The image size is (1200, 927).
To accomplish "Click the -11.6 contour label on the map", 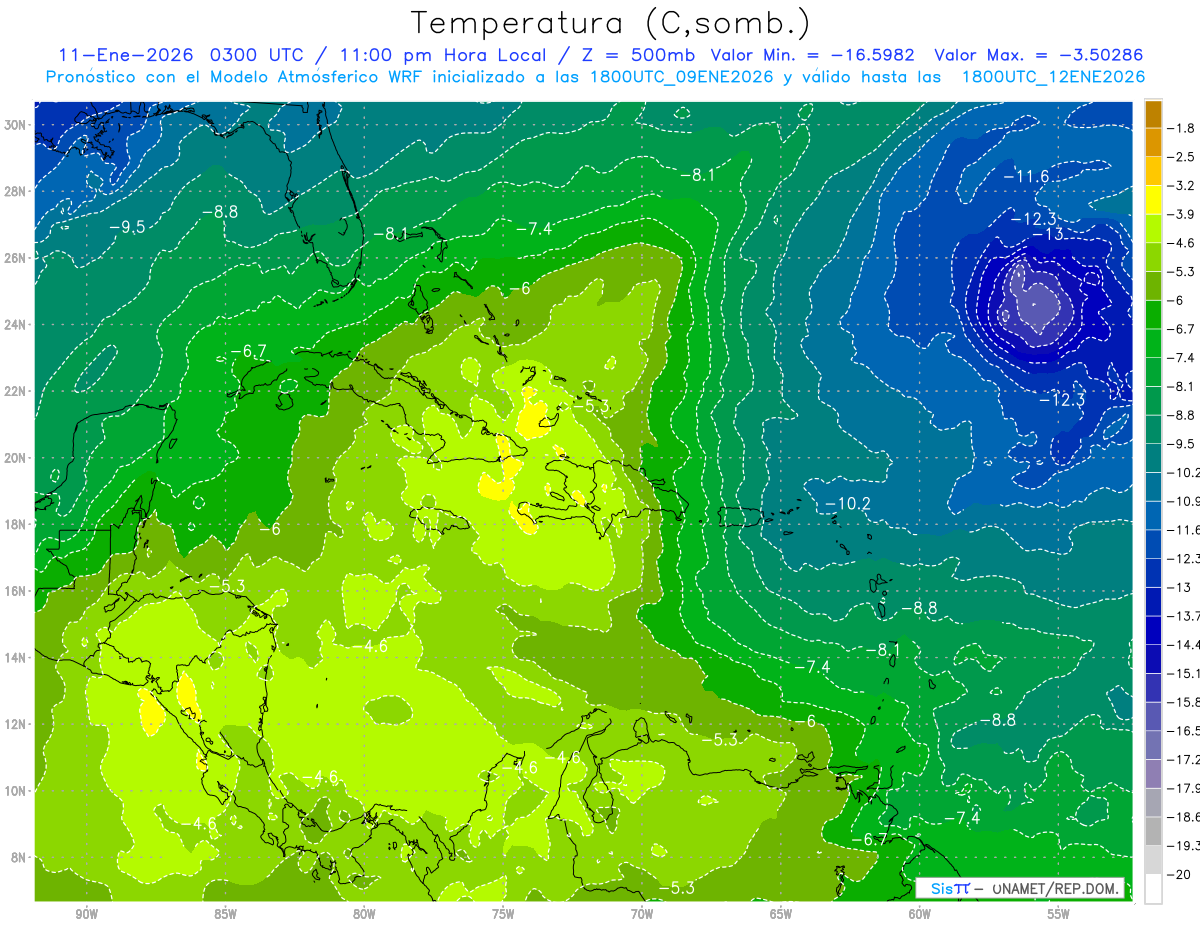I will click(1026, 177).
